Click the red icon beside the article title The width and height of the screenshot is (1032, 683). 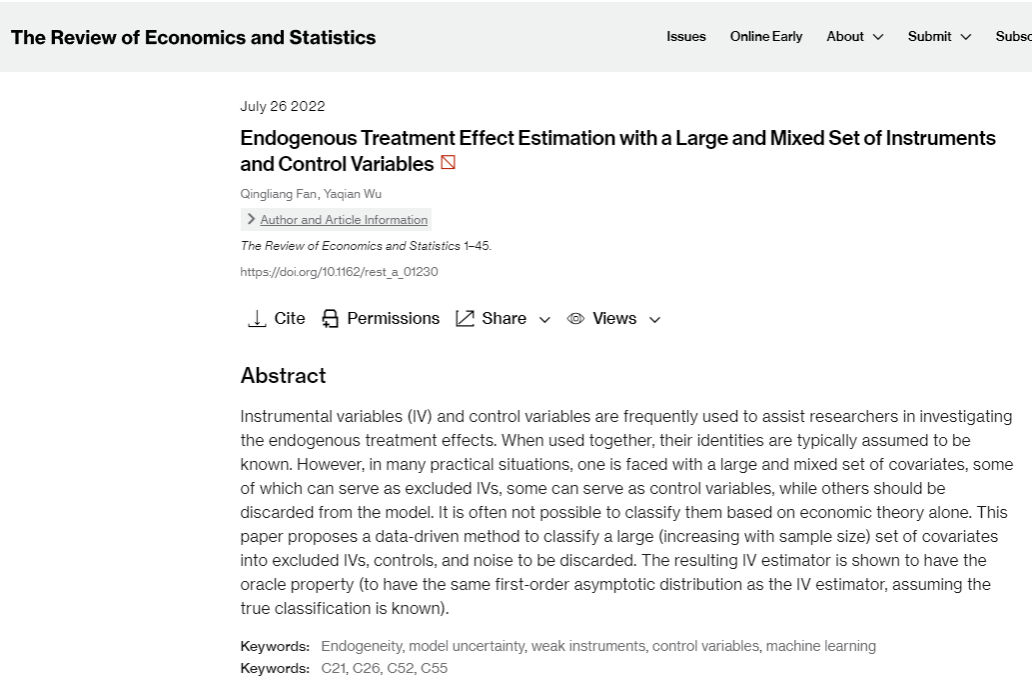[x=448, y=163]
